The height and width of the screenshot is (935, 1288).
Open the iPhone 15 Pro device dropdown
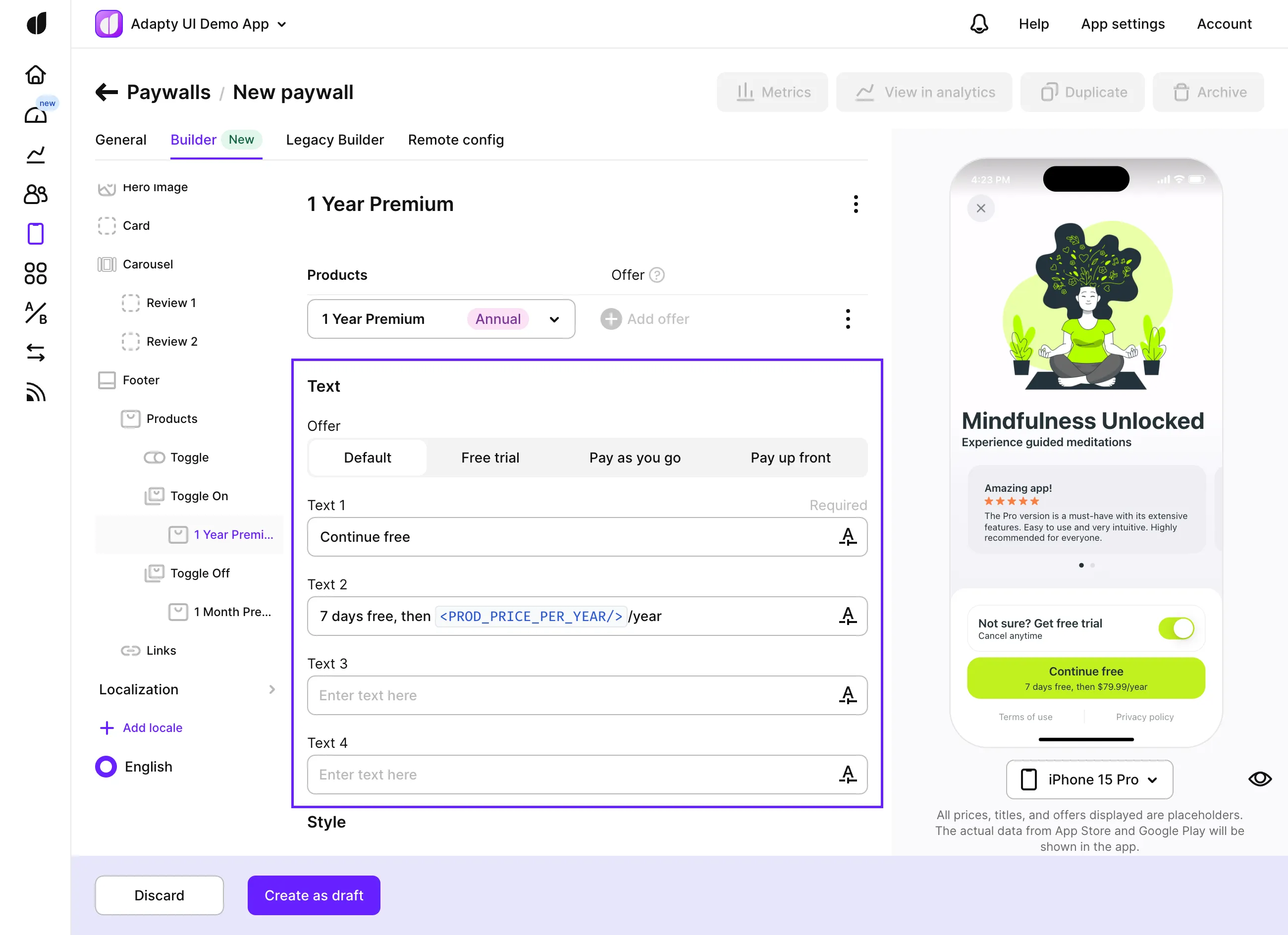(x=1089, y=779)
